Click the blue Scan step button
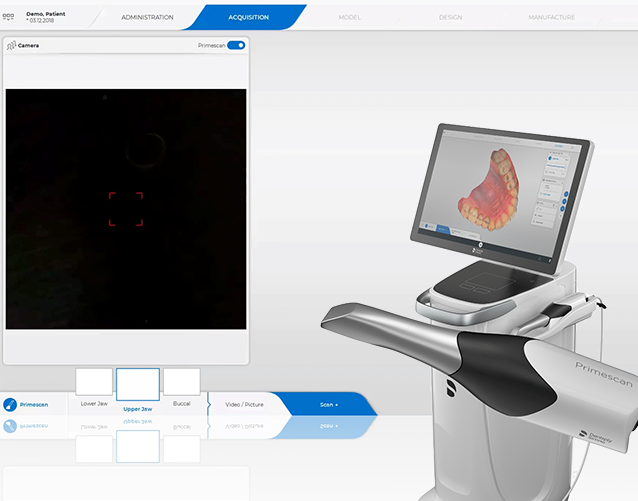The height and width of the screenshot is (501, 638). click(x=329, y=405)
